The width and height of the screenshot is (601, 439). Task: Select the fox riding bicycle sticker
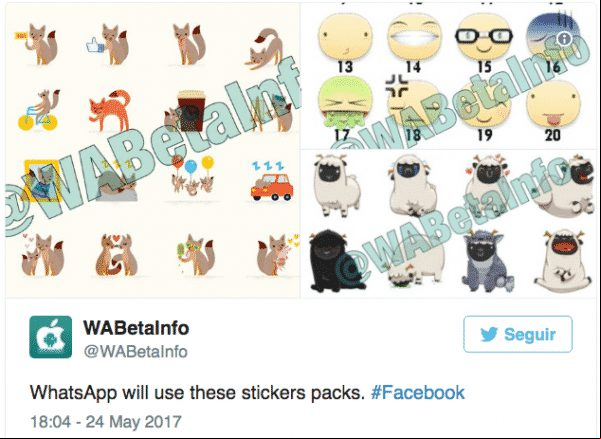tap(39, 110)
